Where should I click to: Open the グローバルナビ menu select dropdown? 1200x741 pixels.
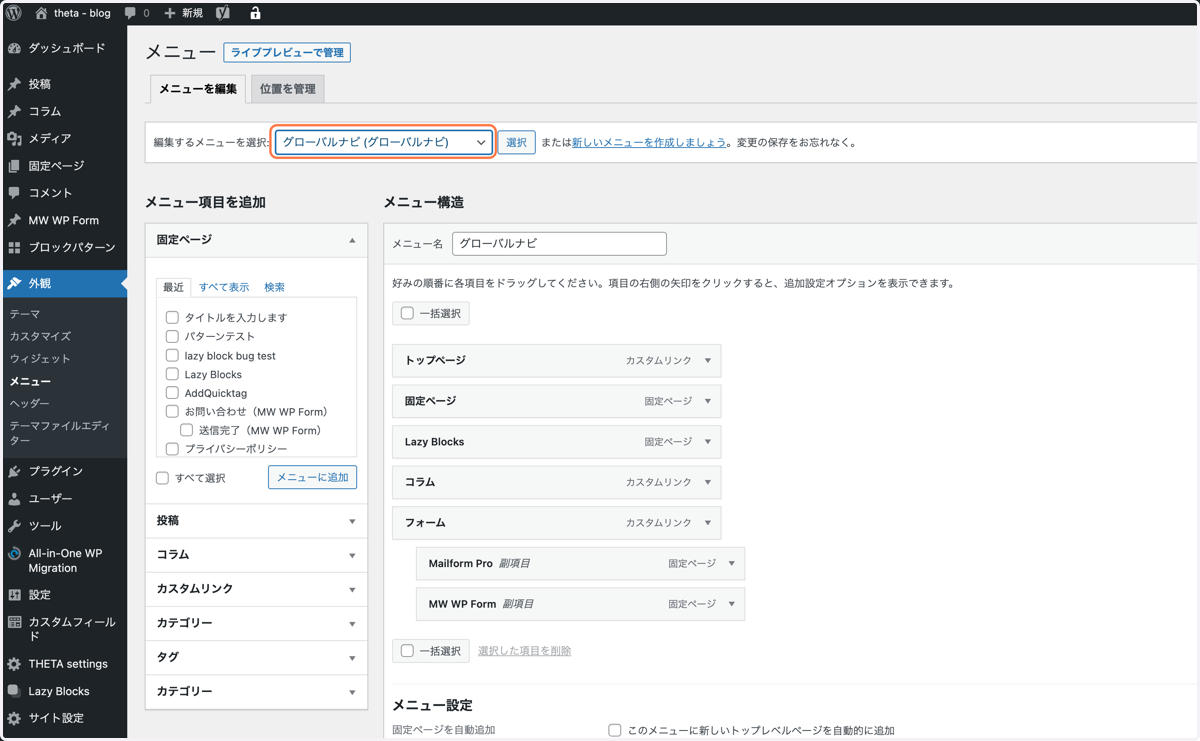[x=385, y=142]
